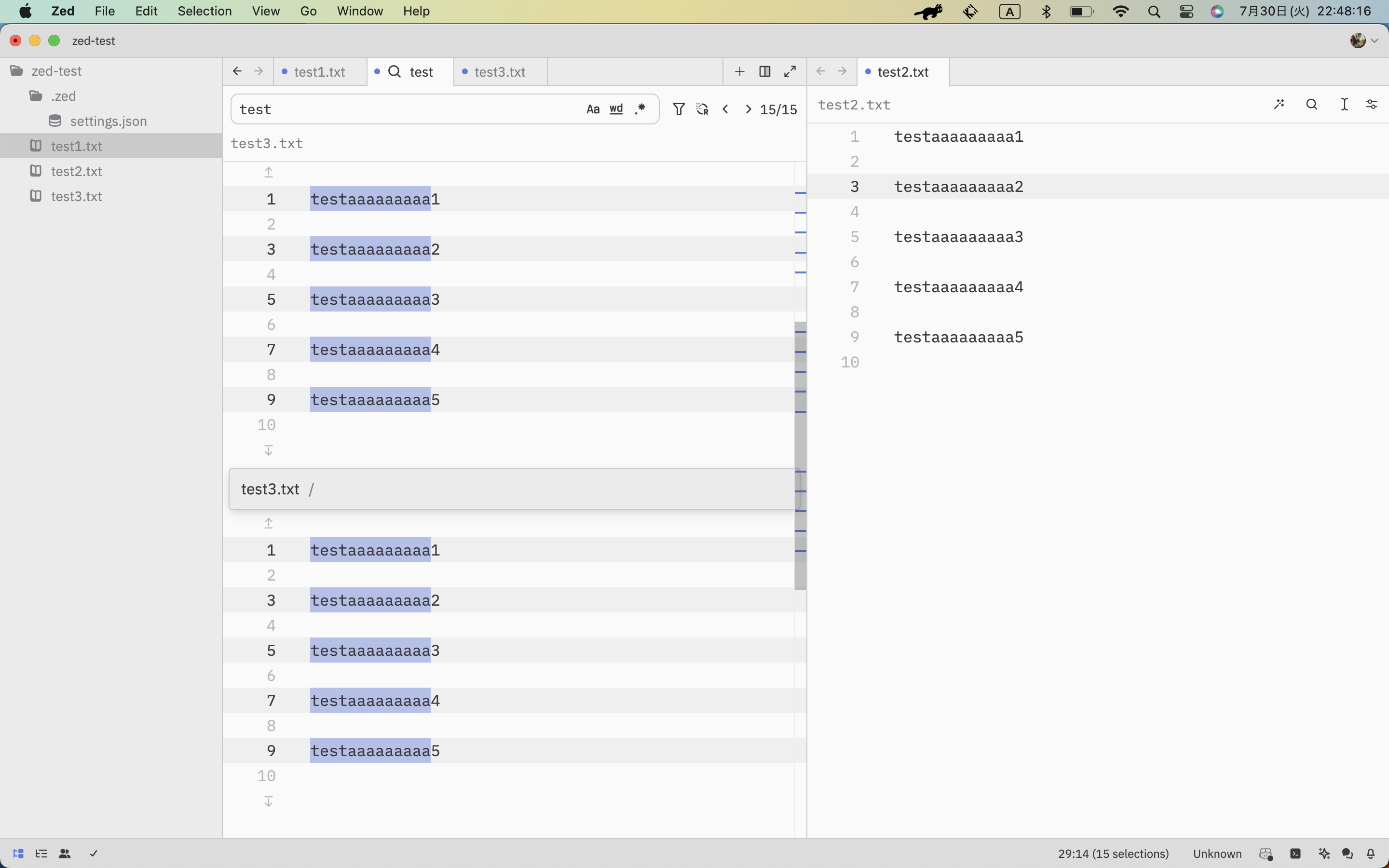Click the Unknown language selector

(x=1217, y=854)
